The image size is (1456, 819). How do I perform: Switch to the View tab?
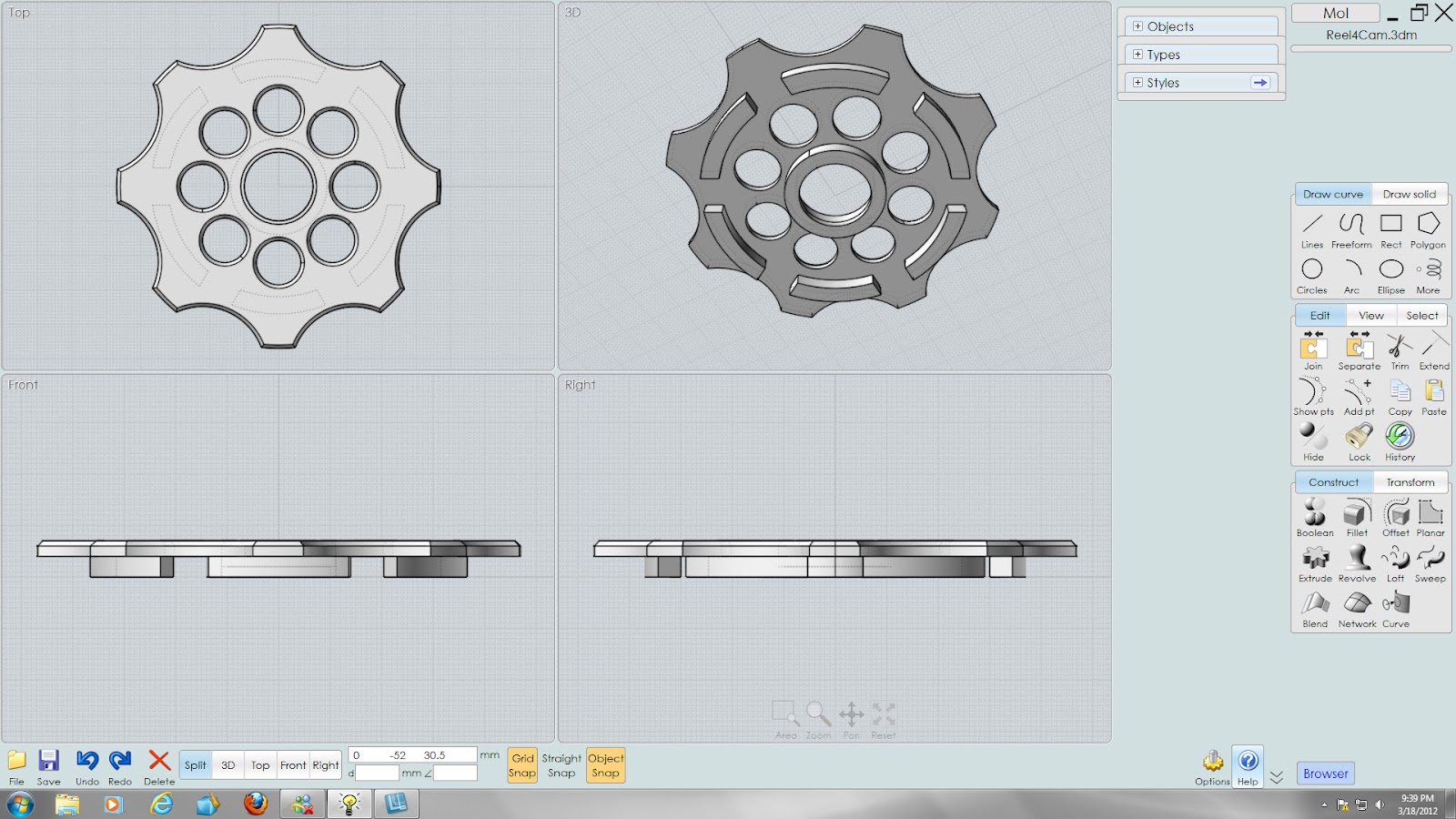[x=1371, y=316]
